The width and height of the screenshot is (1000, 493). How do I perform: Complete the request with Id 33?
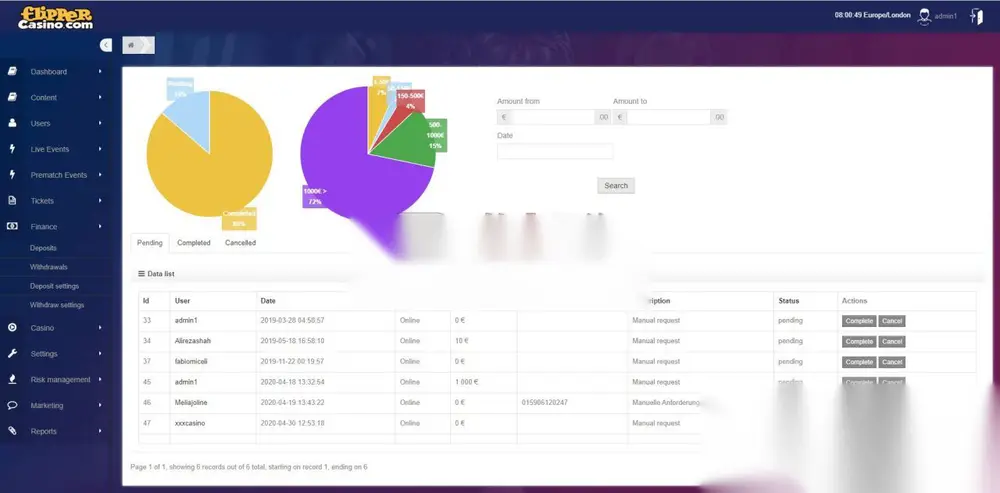pos(859,321)
